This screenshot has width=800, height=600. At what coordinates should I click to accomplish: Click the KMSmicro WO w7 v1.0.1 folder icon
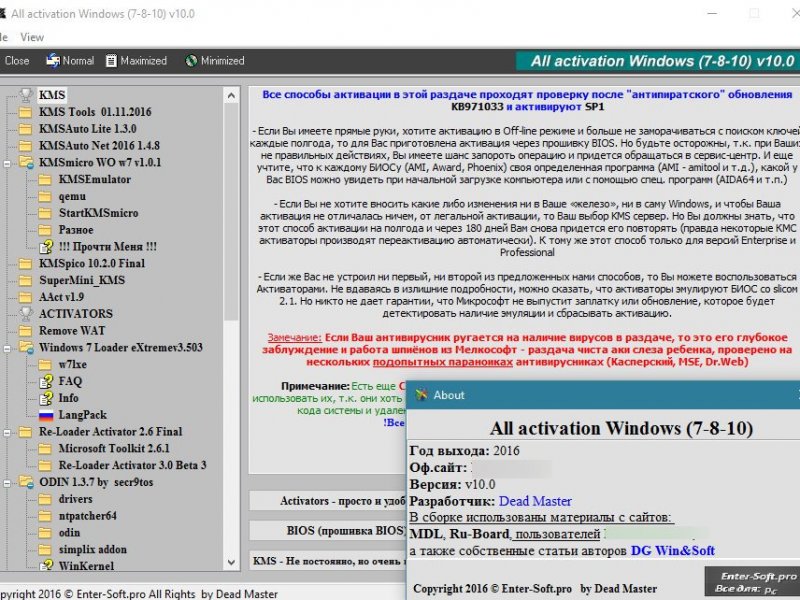(x=26, y=163)
